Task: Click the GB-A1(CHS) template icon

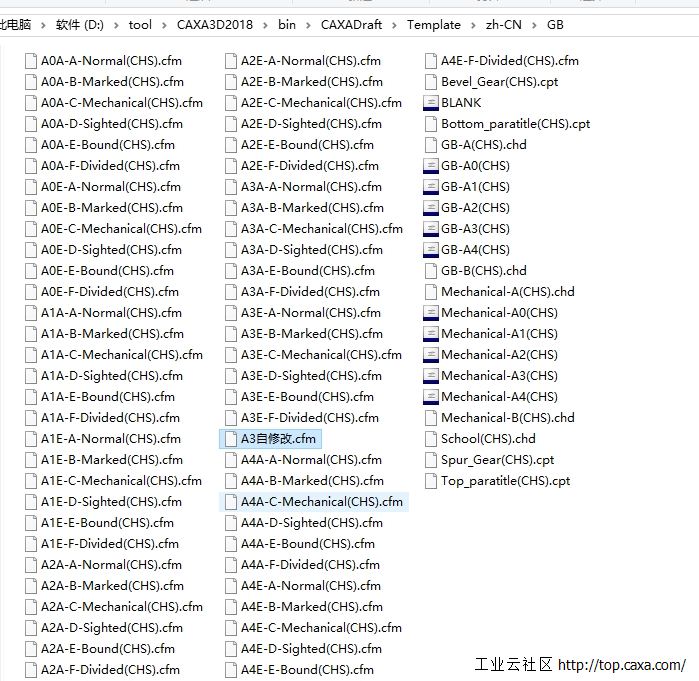Action: click(x=431, y=187)
